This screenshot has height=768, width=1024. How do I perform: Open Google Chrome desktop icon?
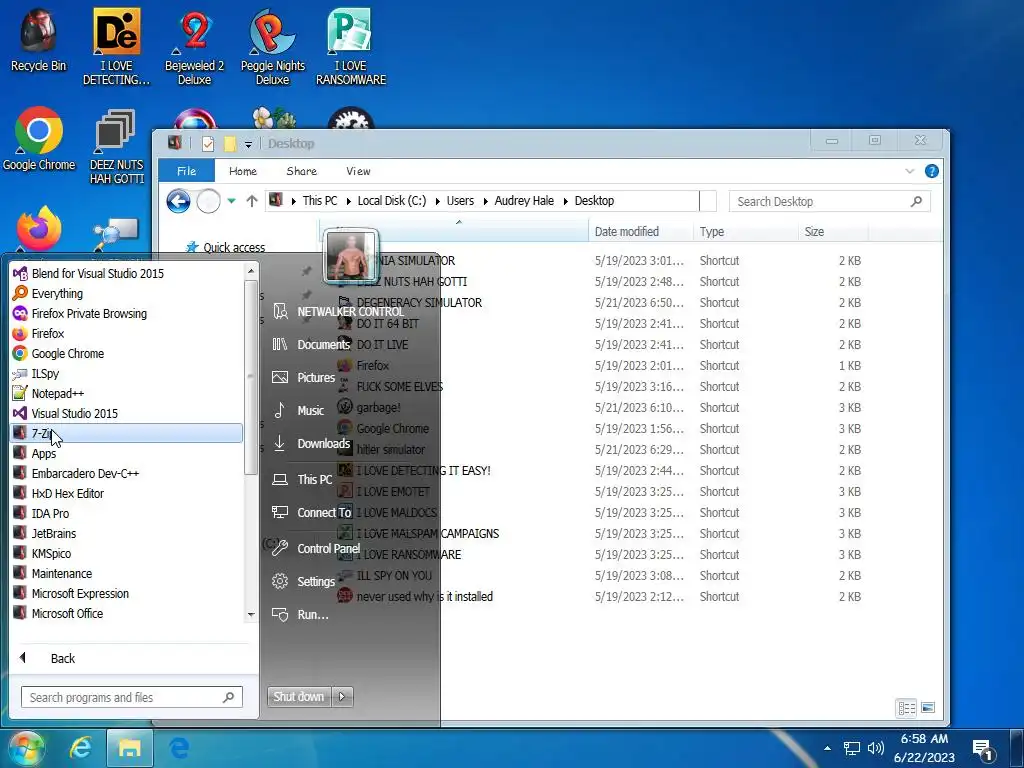click(39, 138)
